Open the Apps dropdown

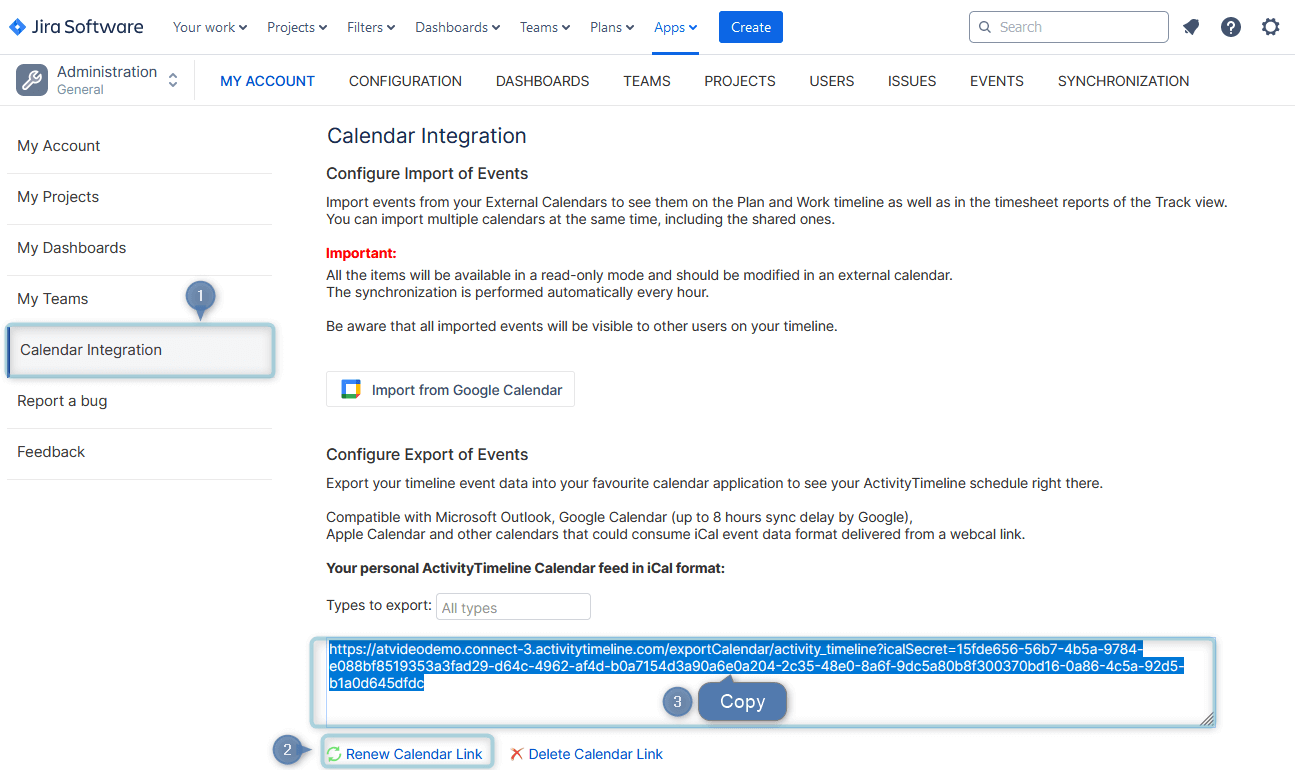click(x=676, y=27)
